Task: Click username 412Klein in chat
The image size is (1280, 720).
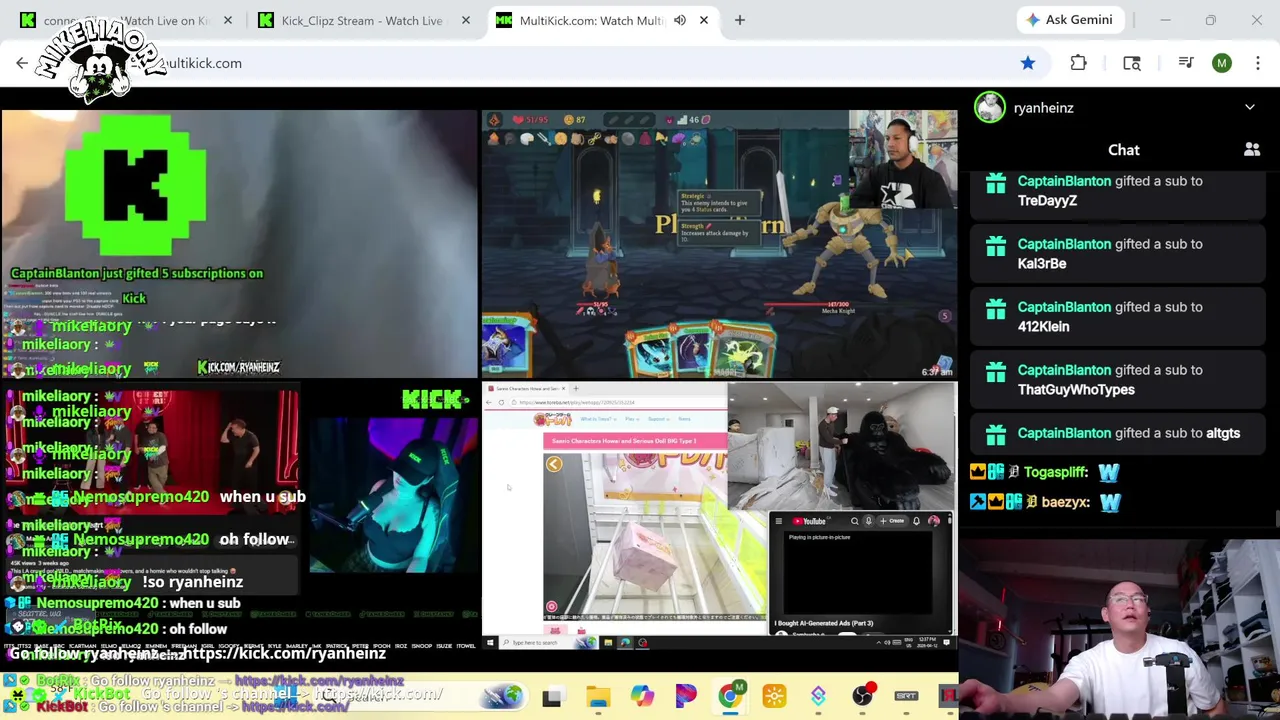Action: click(1043, 327)
